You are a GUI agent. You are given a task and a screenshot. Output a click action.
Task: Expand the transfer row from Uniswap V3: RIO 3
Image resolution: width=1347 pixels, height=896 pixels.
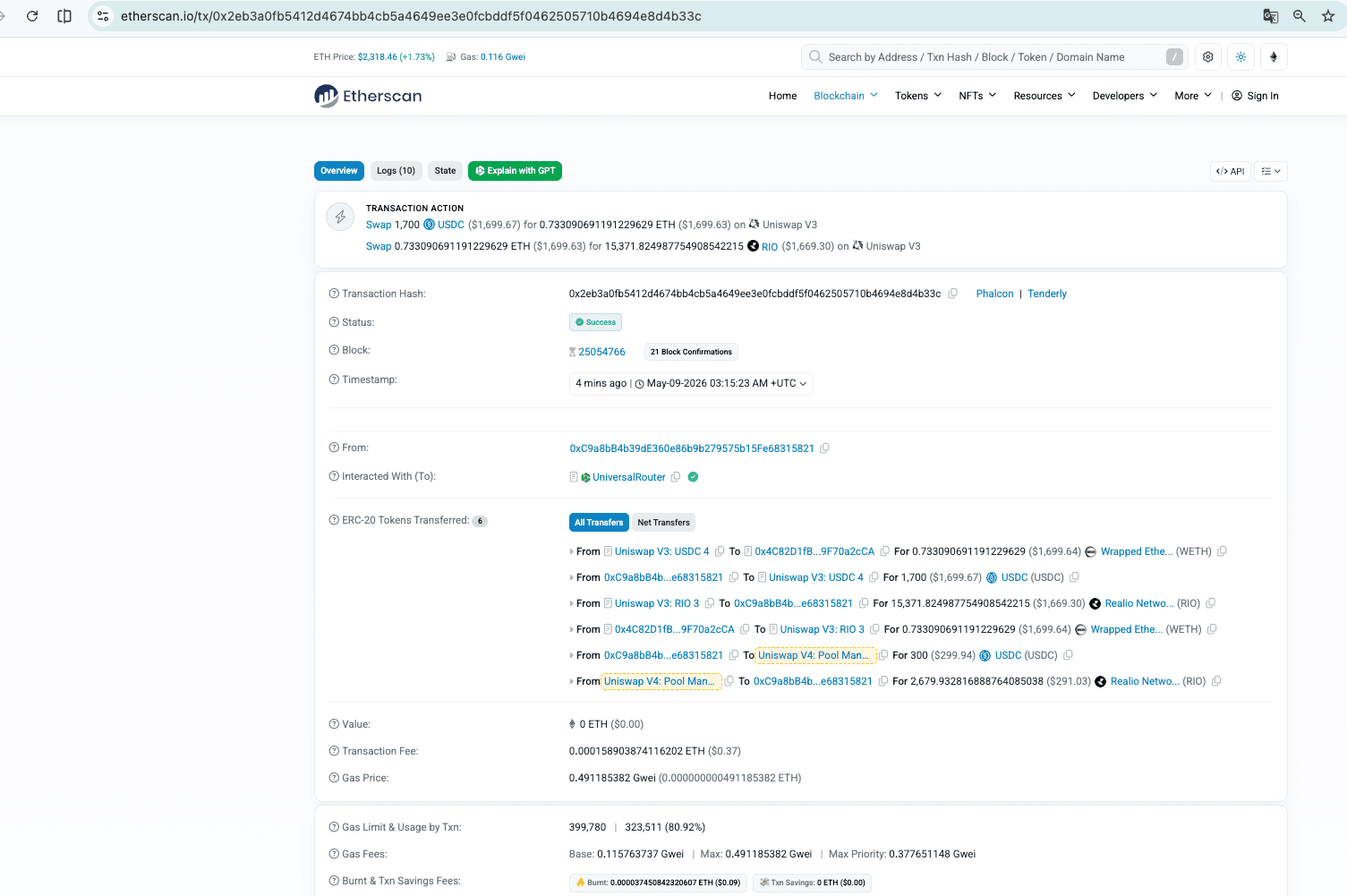572,603
